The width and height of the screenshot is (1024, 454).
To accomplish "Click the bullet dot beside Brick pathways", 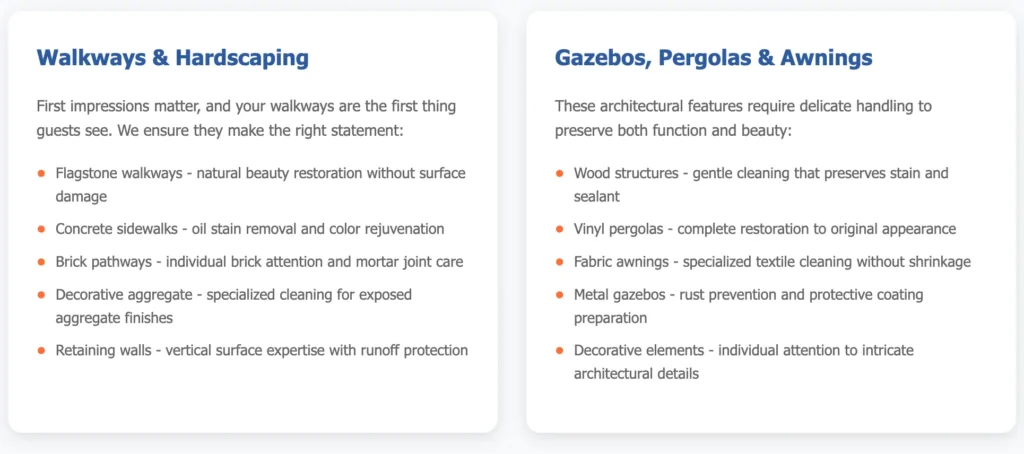I will [41, 262].
